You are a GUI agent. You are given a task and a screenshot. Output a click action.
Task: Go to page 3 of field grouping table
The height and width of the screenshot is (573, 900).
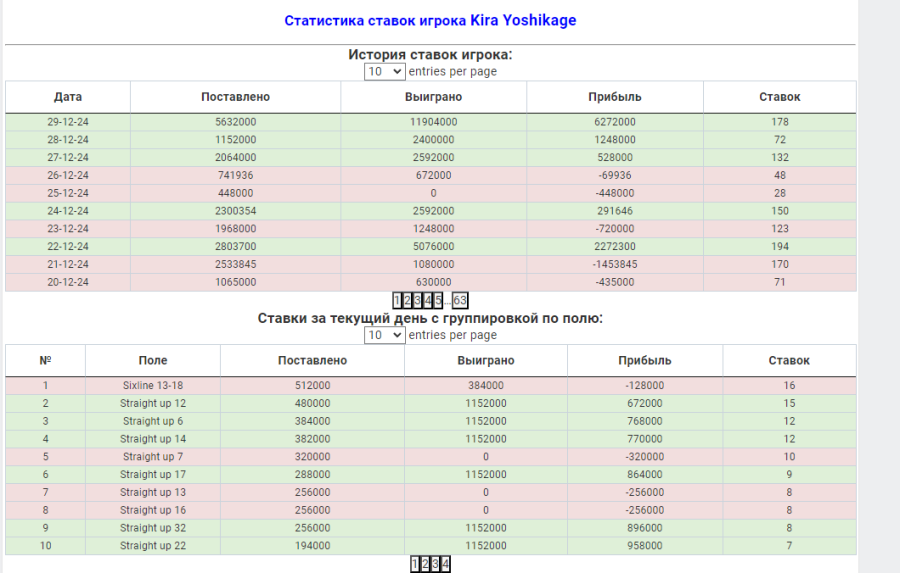click(436, 564)
